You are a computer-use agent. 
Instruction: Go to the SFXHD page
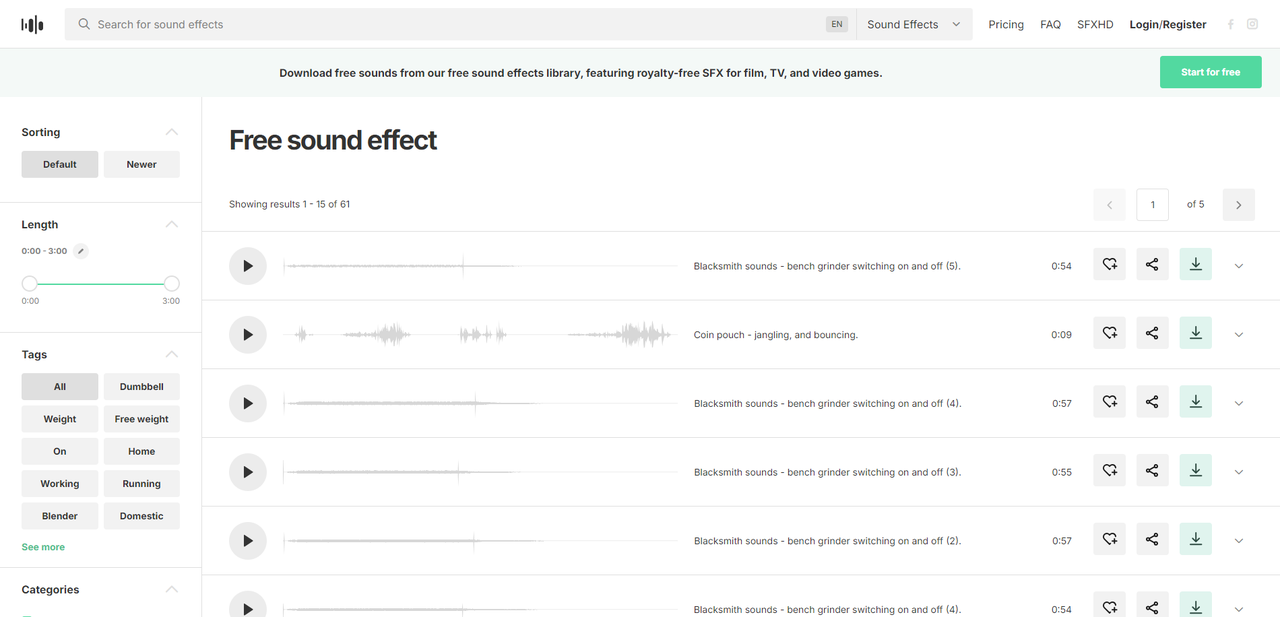pyautogui.click(x=1095, y=24)
